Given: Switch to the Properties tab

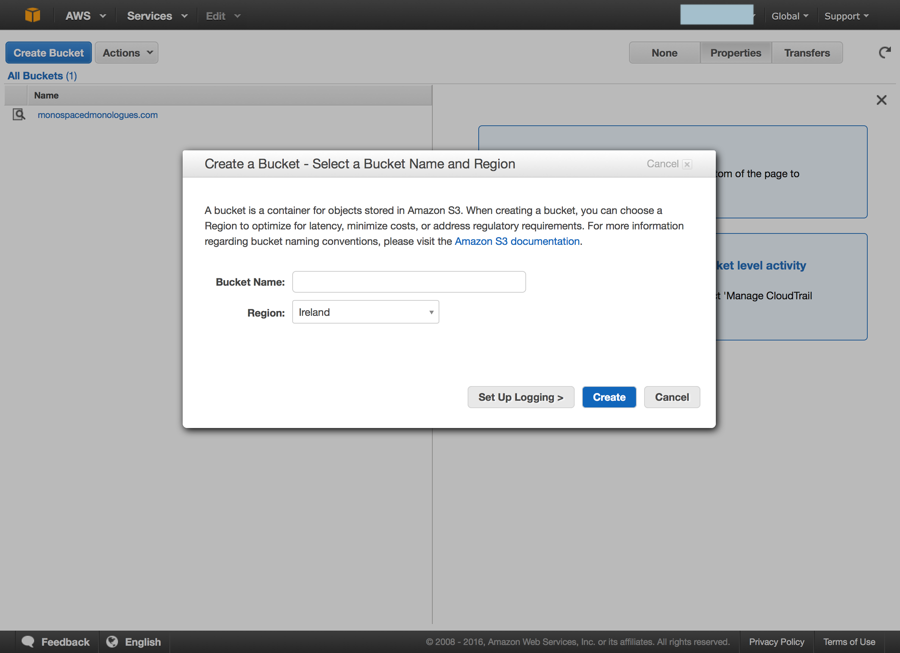Looking at the screenshot, I should [735, 53].
